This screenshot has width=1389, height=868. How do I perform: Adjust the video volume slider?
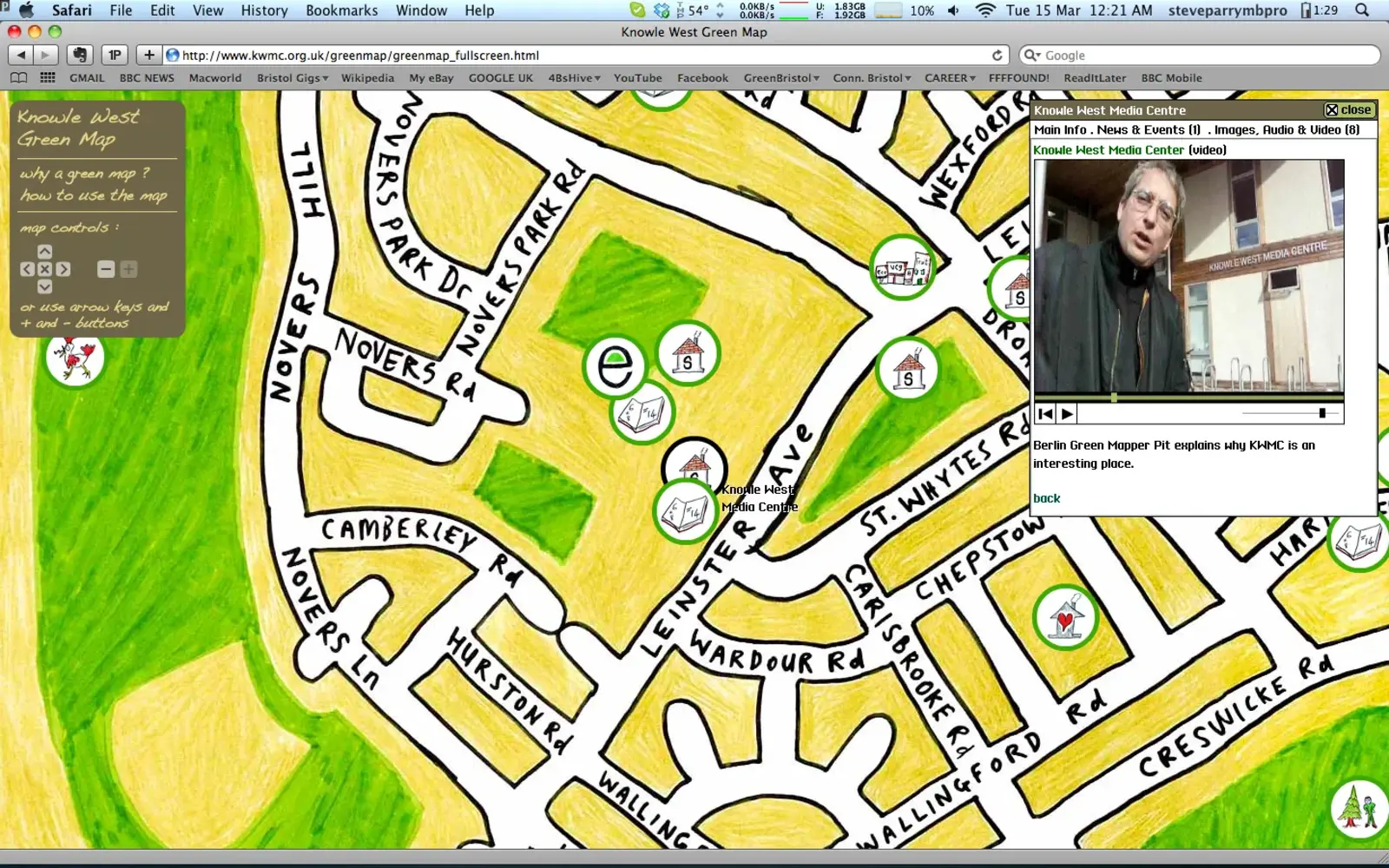1321,414
